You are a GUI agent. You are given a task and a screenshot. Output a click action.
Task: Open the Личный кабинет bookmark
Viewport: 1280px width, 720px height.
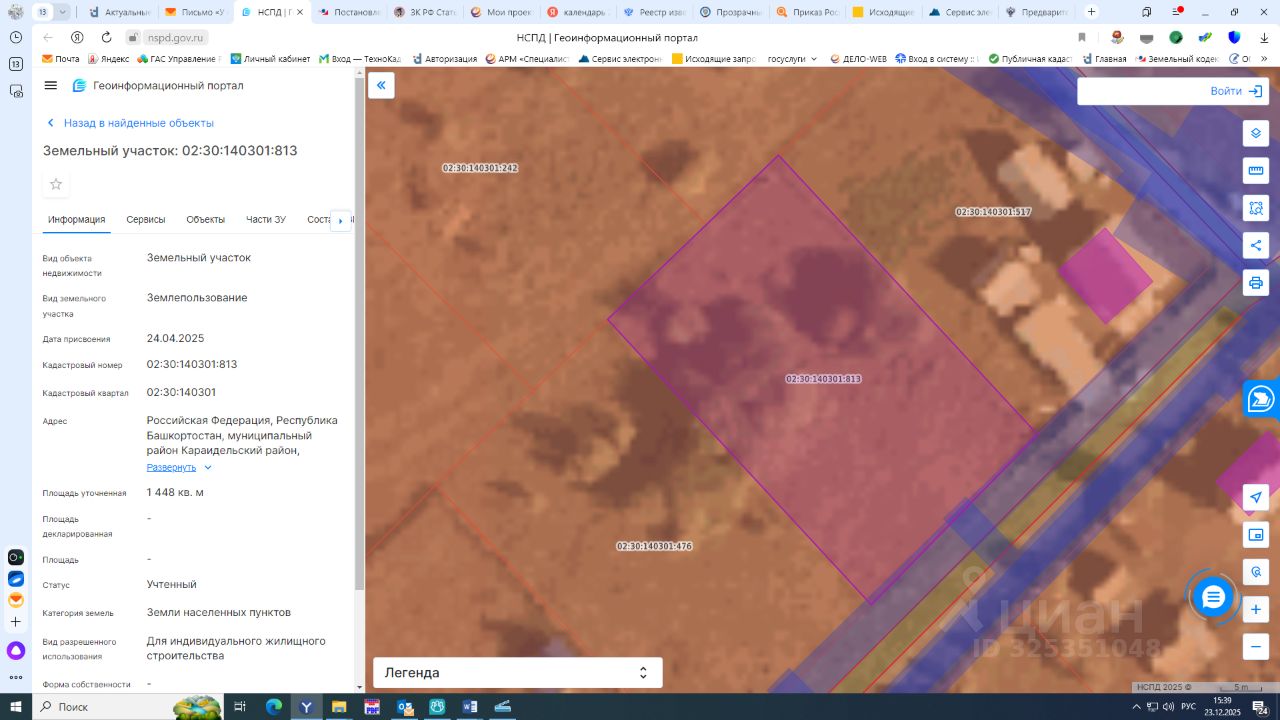(x=270, y=59)
